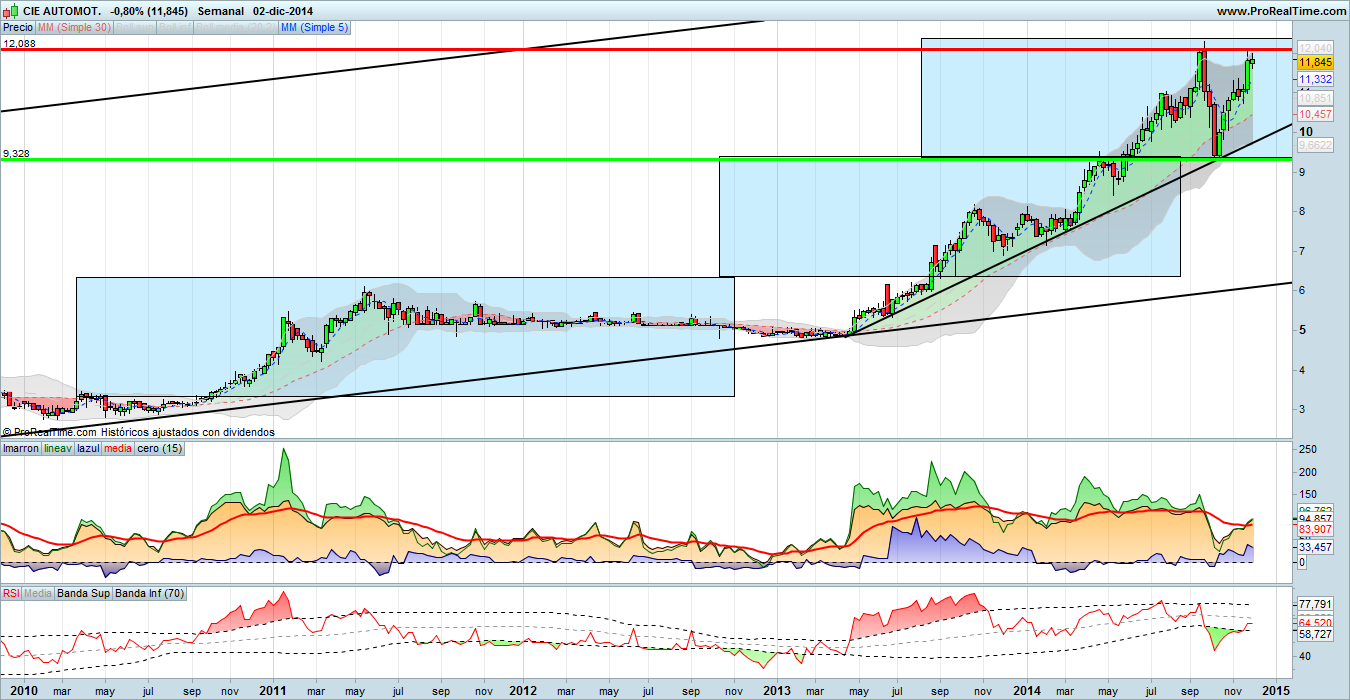
Task: Click the blue 11,332 price tag
Action: pyautogui.click(x=1314, y=79)
